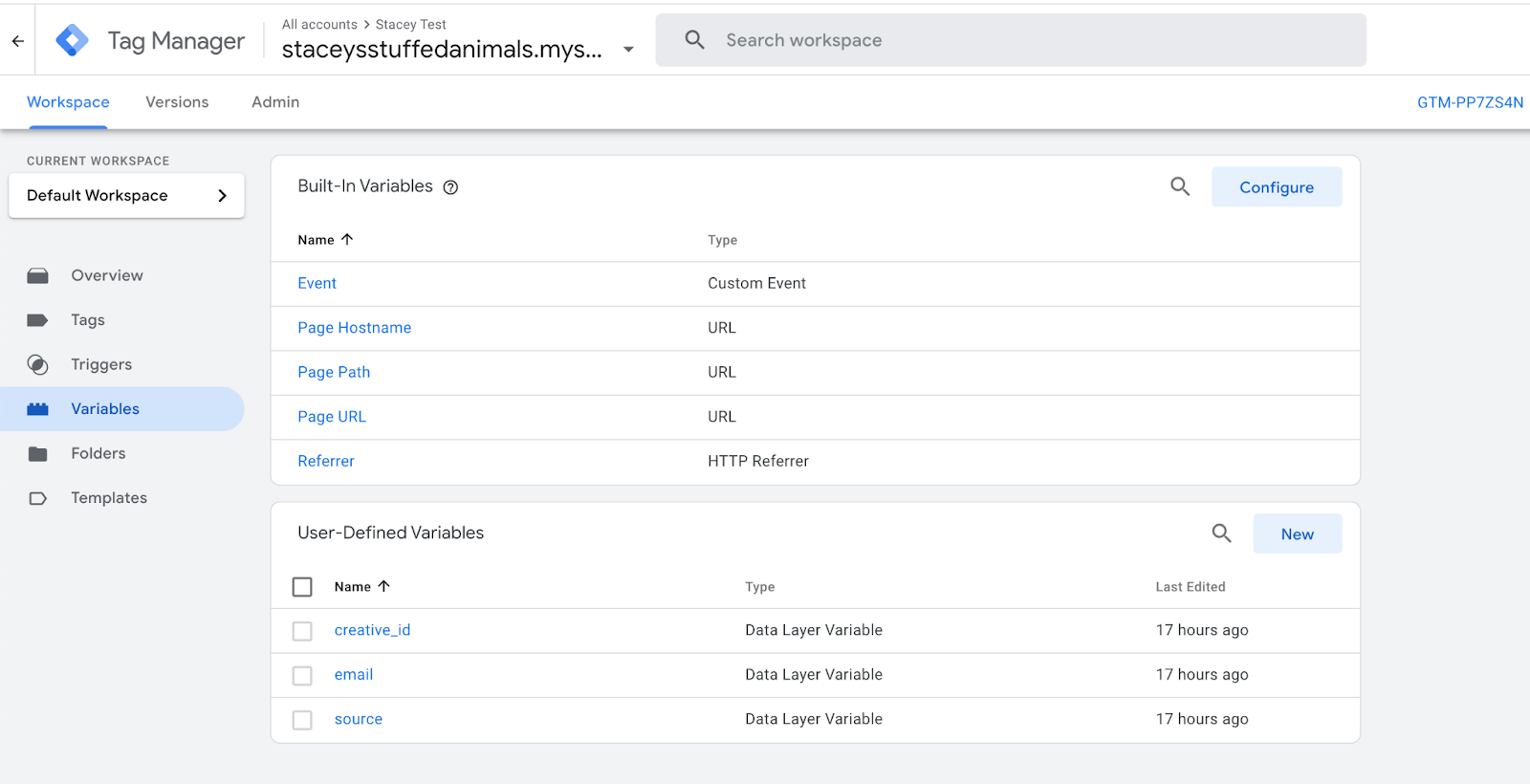Click All accounts breadcrumb
The width and height of the screenshot is (1530, 784).
tap(319, 25)
